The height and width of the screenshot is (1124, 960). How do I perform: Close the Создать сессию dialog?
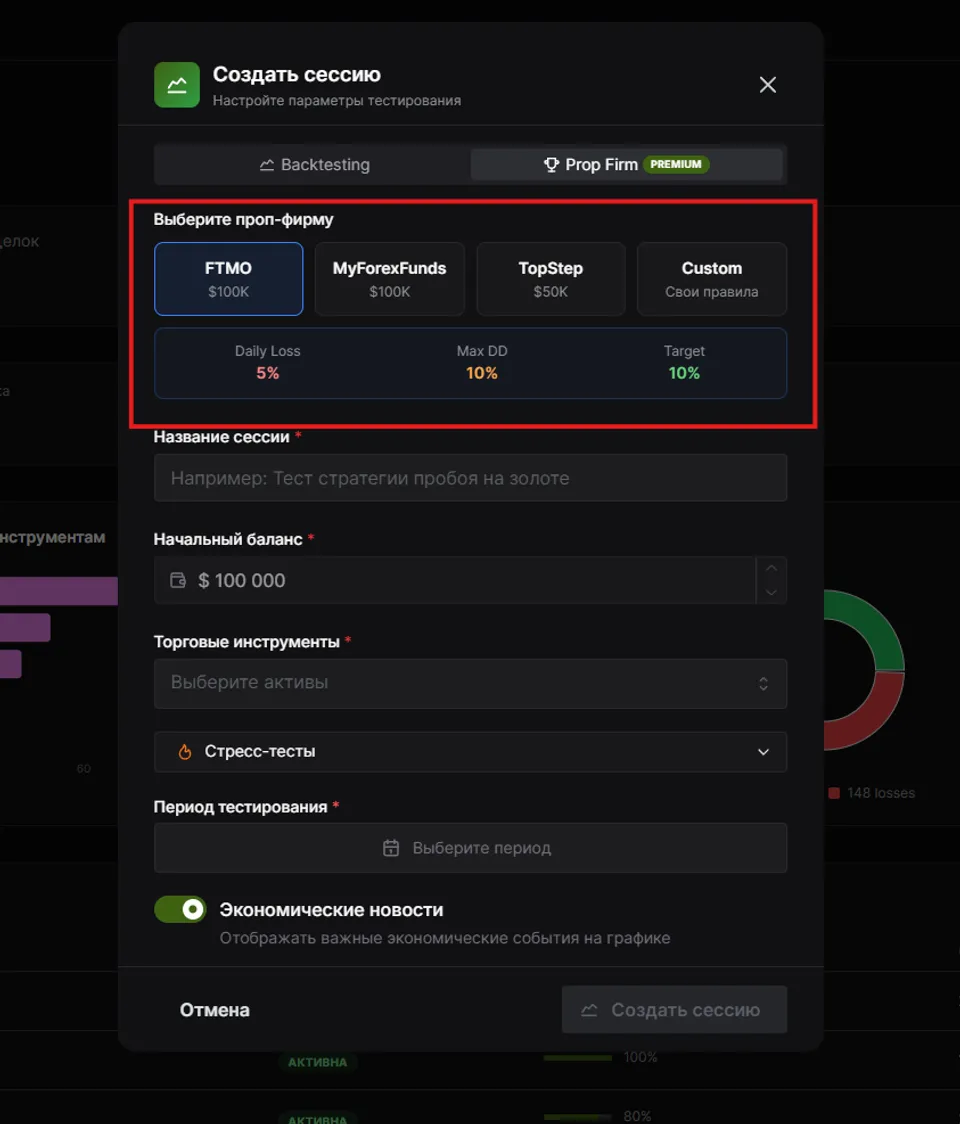(767, 85)
